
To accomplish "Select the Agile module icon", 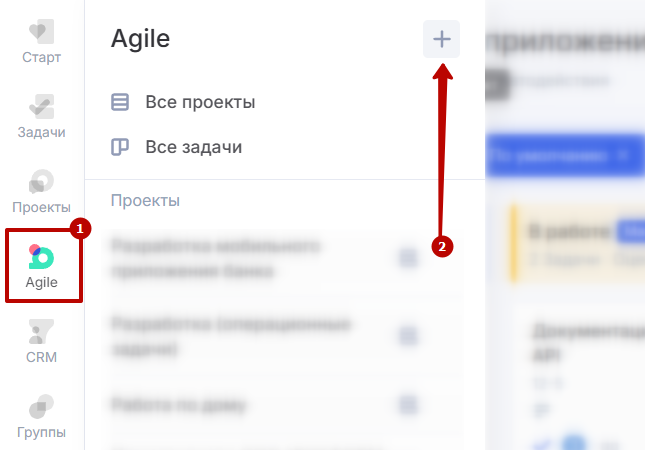I will (42, 258).
